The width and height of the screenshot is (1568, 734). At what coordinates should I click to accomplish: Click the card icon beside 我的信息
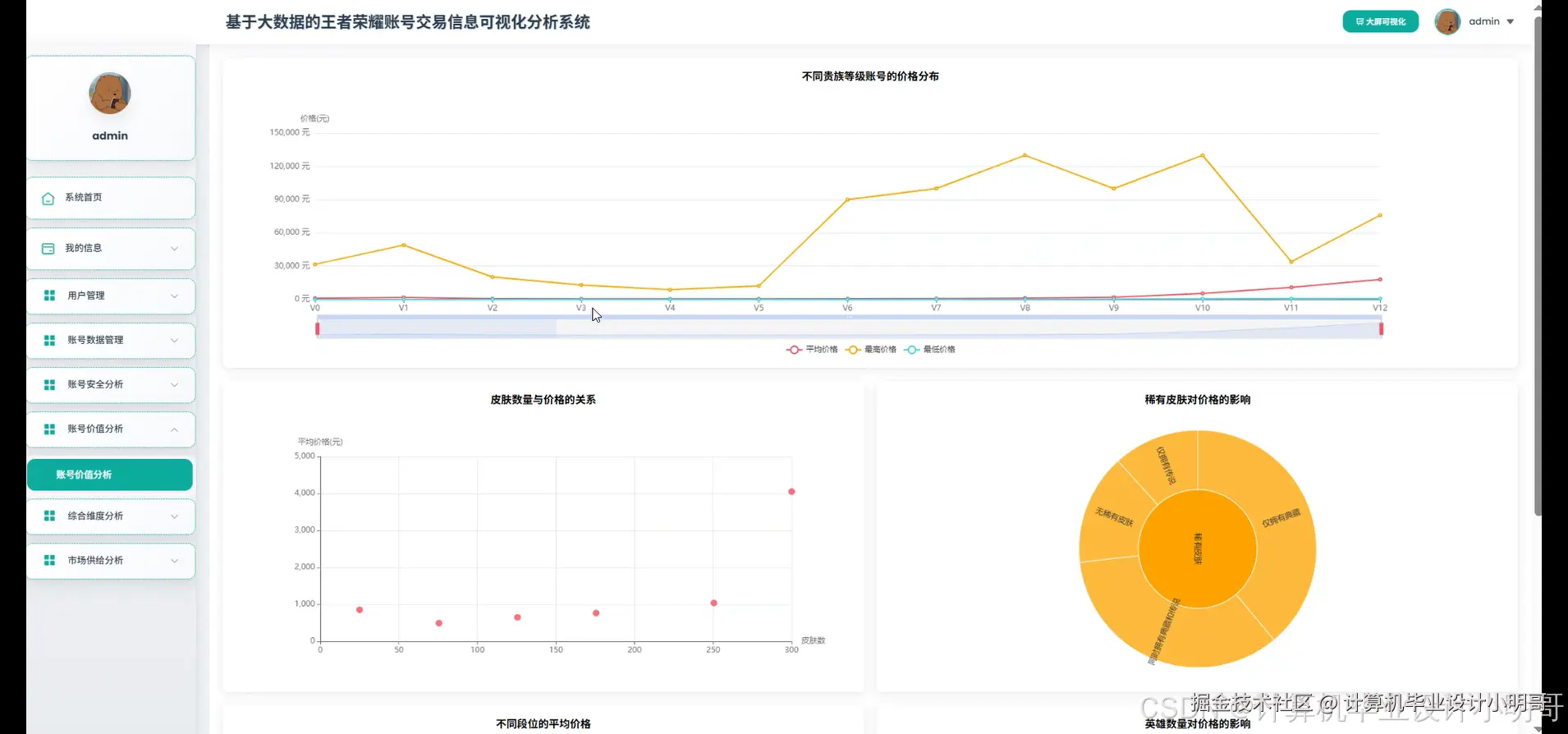click(48, 249)
